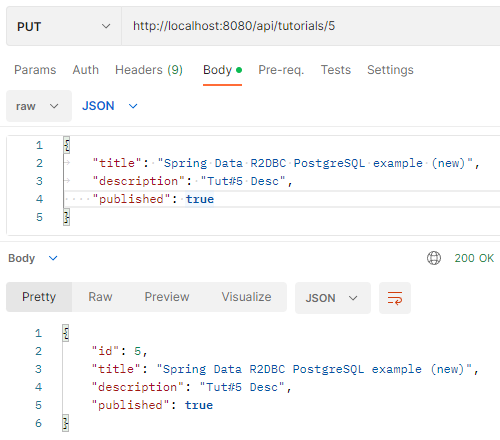Click the 200 OK status text
This screenshot has width=500, height=440.
coord(474,258)
